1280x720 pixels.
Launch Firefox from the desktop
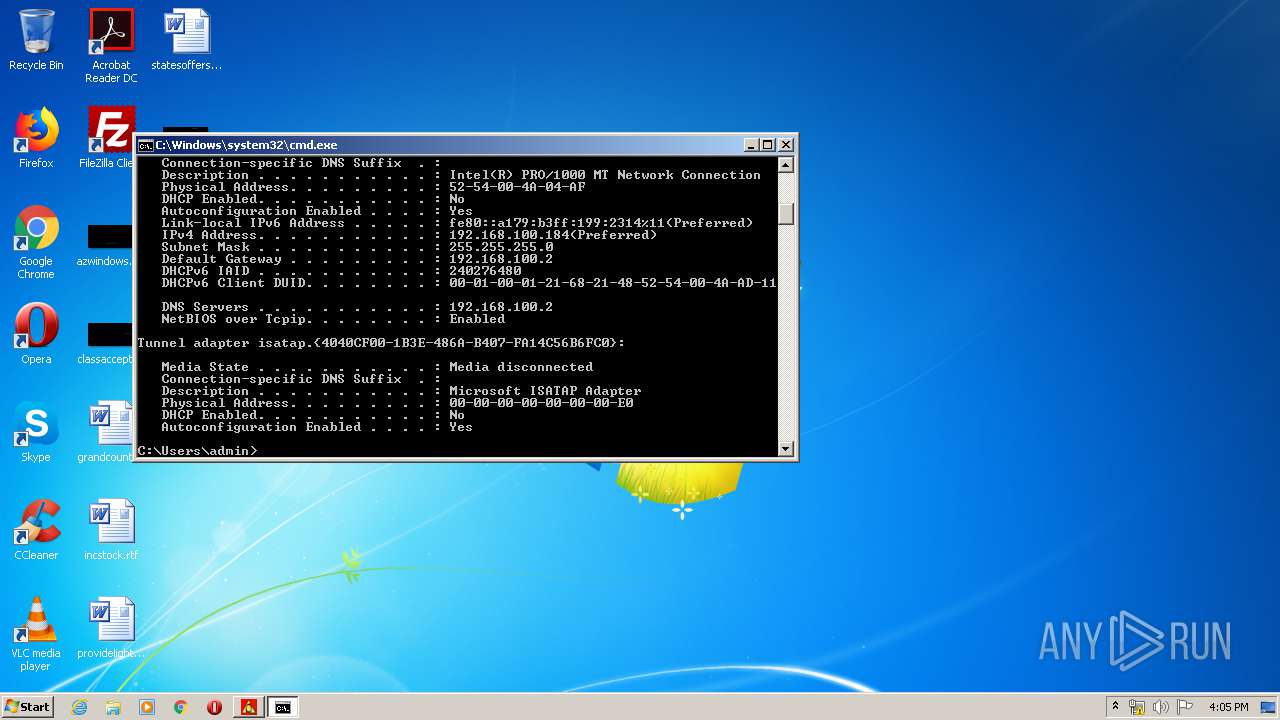[x=36, y=138]
